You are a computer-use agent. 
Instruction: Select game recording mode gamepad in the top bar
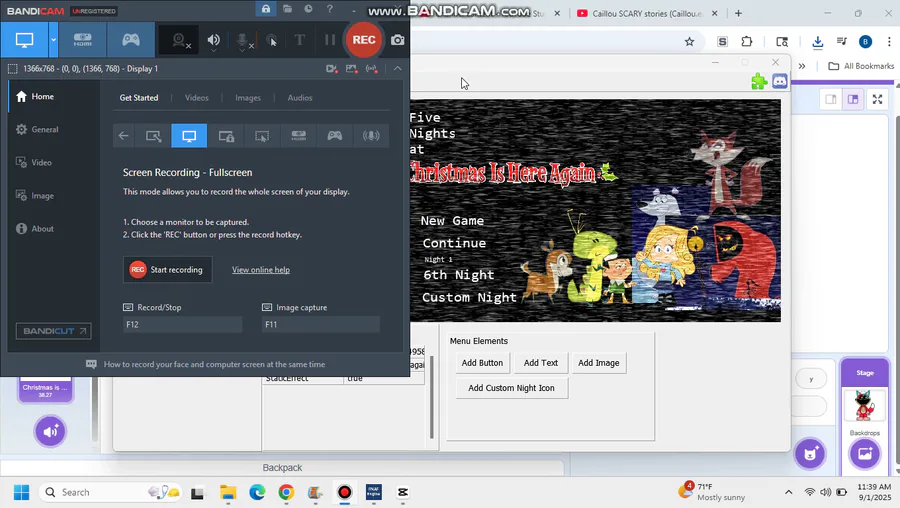131,40
